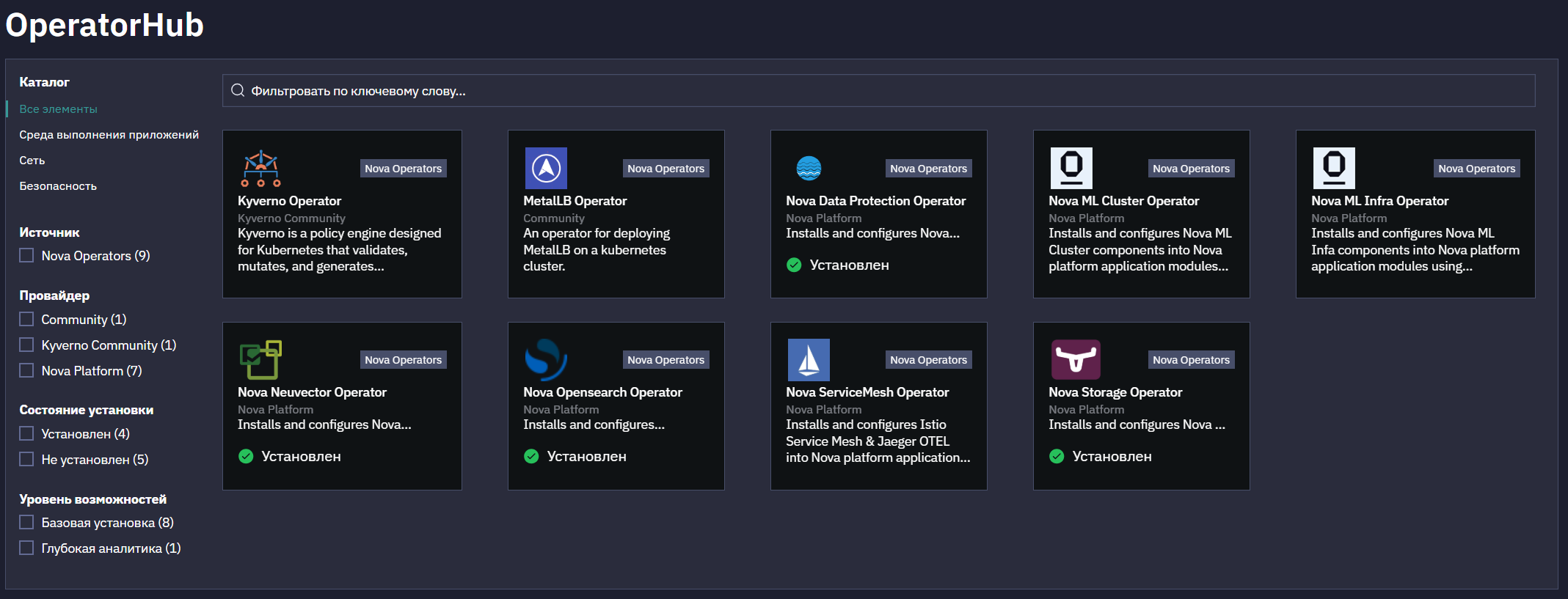
Task: Check the Community (1) provider filter
Action: [x=26, y=319]
